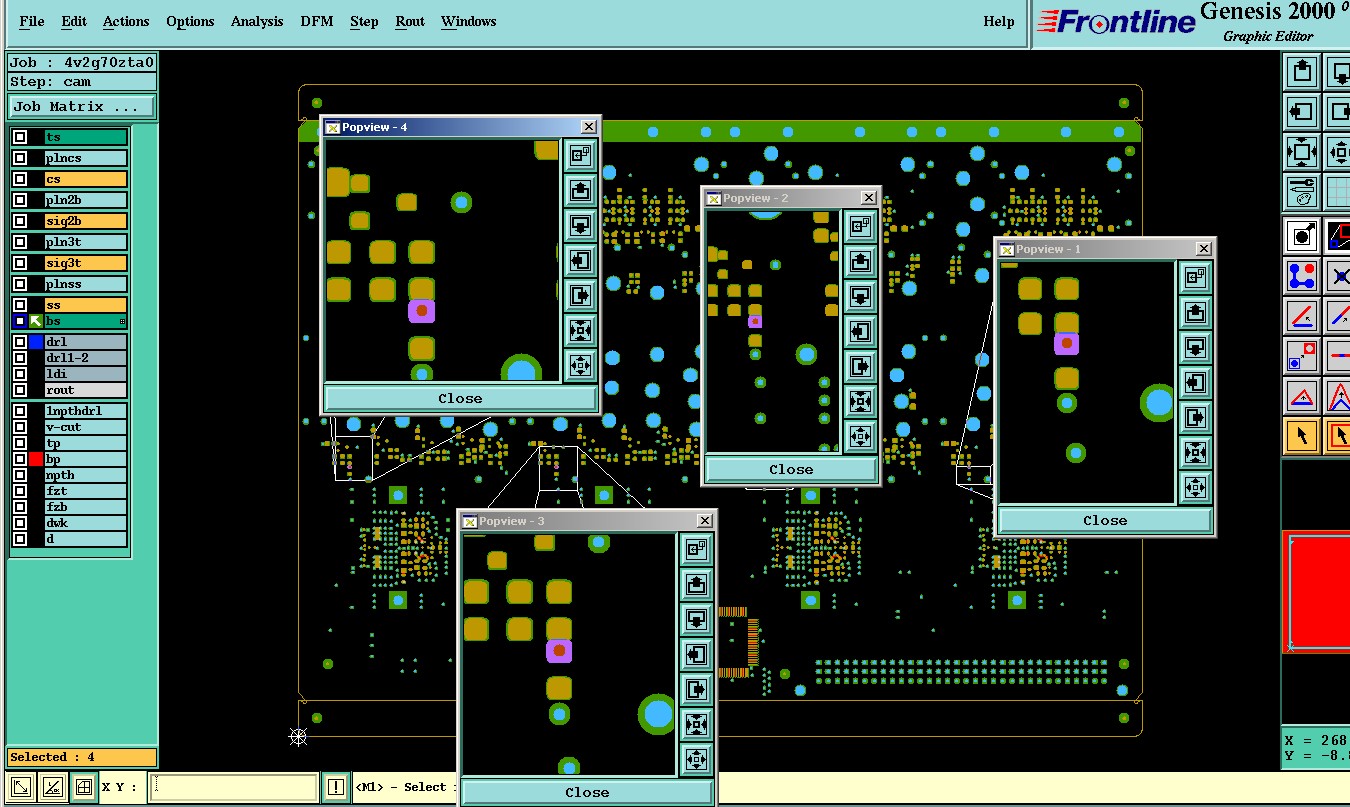Click the connected blue nodes net icon
1350x807 pixels.
[x=1301, y=275]
